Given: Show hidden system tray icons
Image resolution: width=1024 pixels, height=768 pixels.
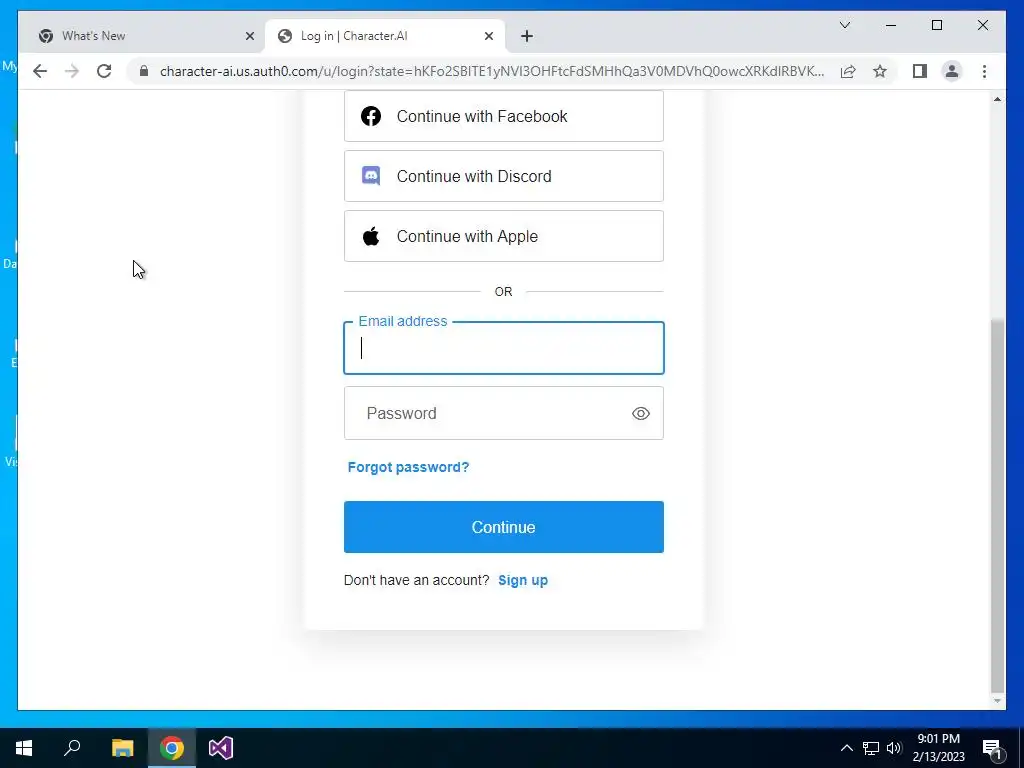Looking at the screenshot, I should 846,748.
